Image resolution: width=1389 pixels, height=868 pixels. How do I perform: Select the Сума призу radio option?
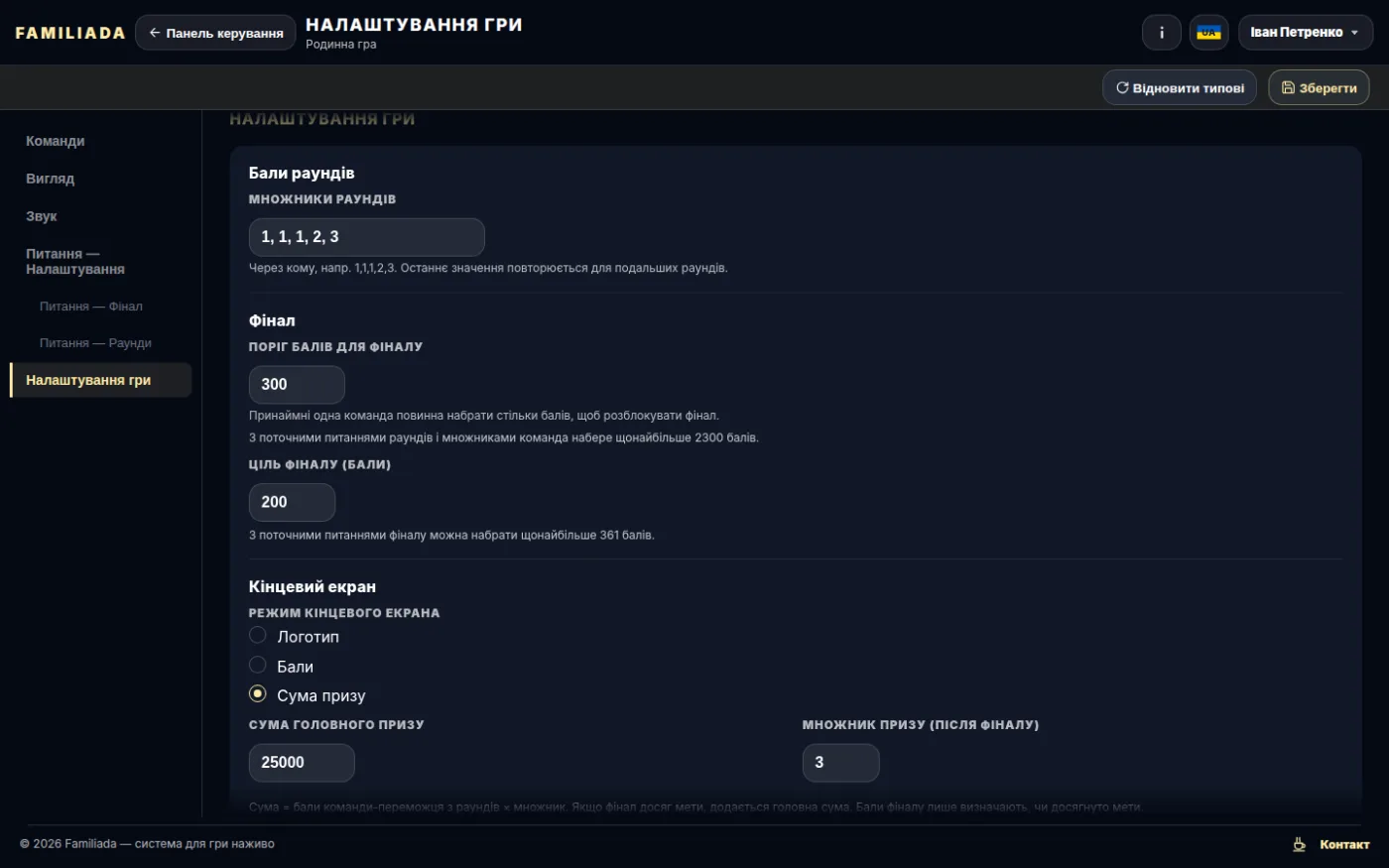258,693
